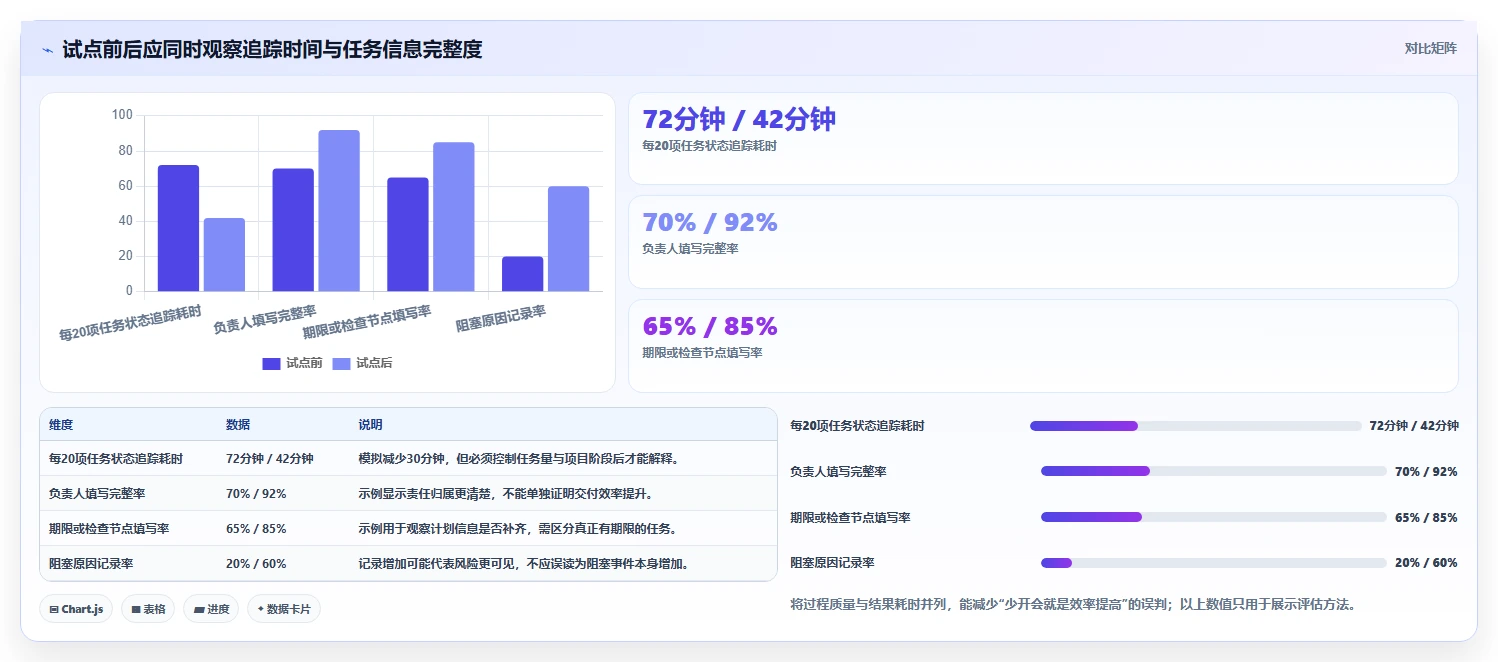Image resolution: width=1498 pixels, height=662 pixels.
Task: Click 负责人填写完整率 caption in data card
Action: (x=691, y=249)
